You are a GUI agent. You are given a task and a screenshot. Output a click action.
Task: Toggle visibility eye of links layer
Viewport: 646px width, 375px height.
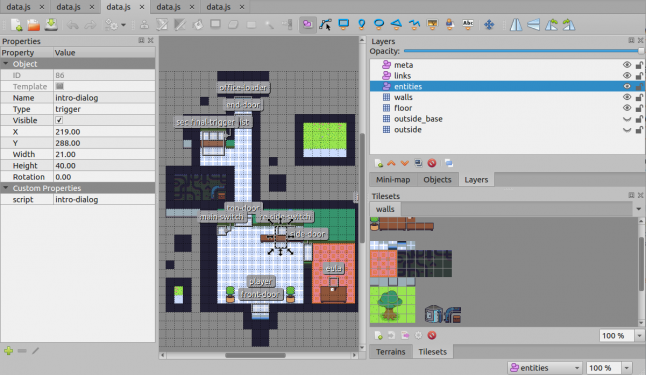click(x=627, y=75)
